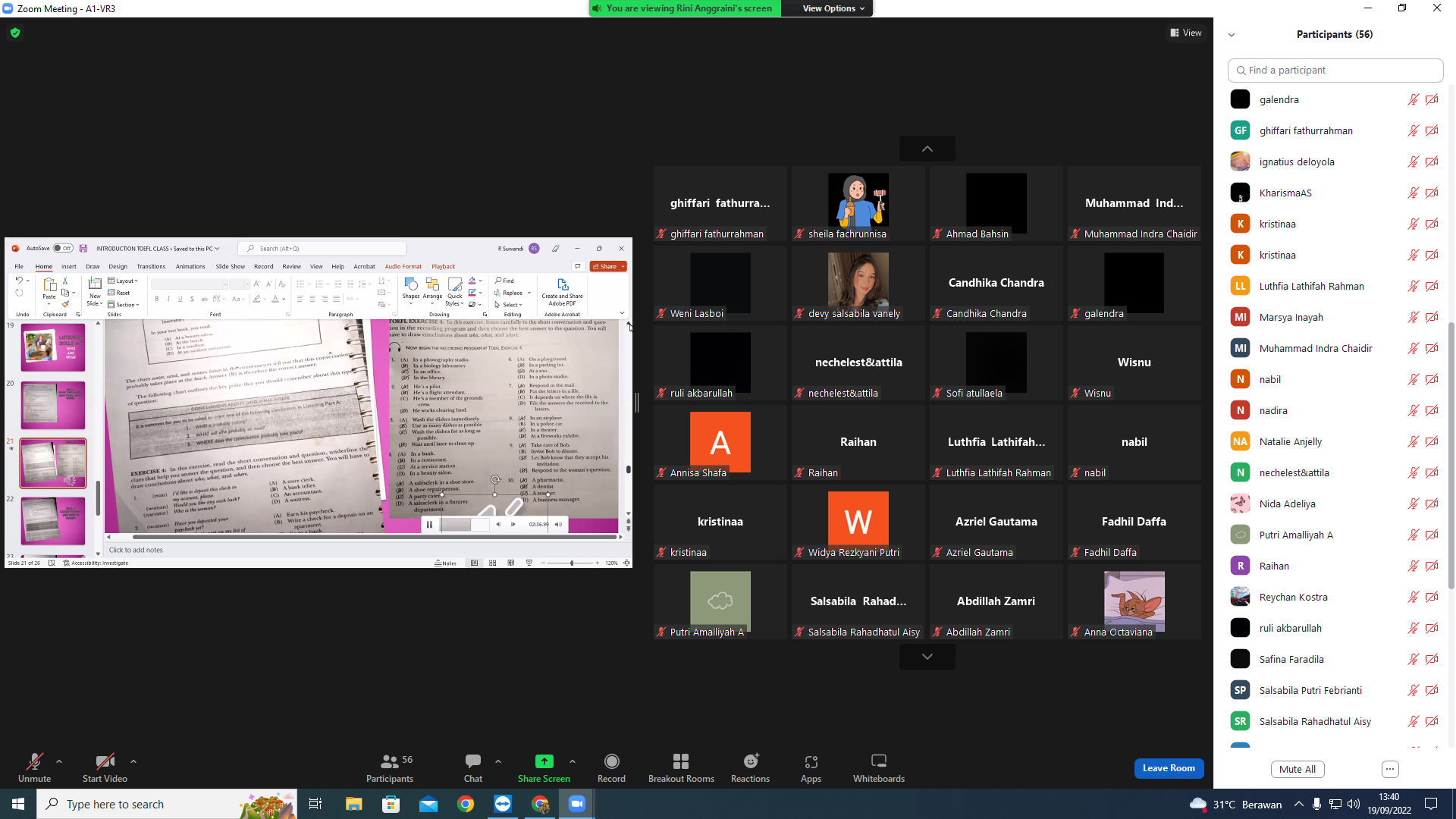The image size is (1456, 819).
Task: Click the green Share Screen icon
Action: coord(544,761)
